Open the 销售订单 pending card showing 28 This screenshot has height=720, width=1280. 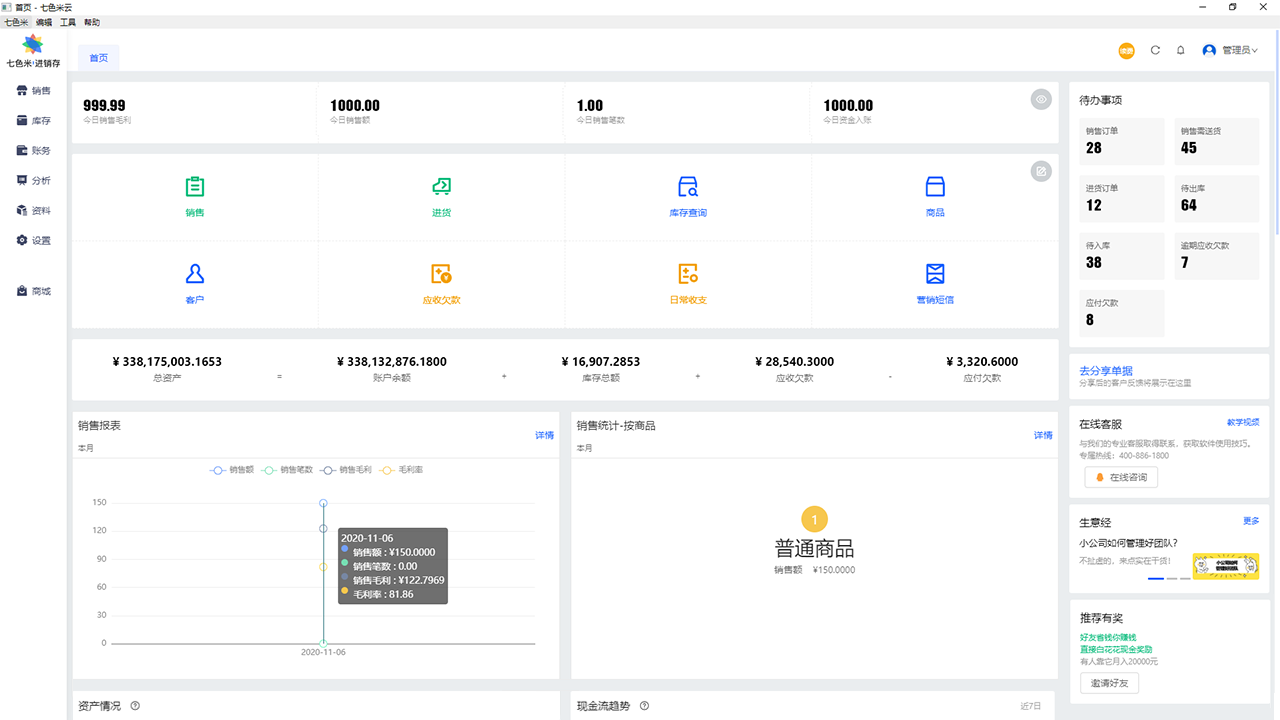[1121, 141]
